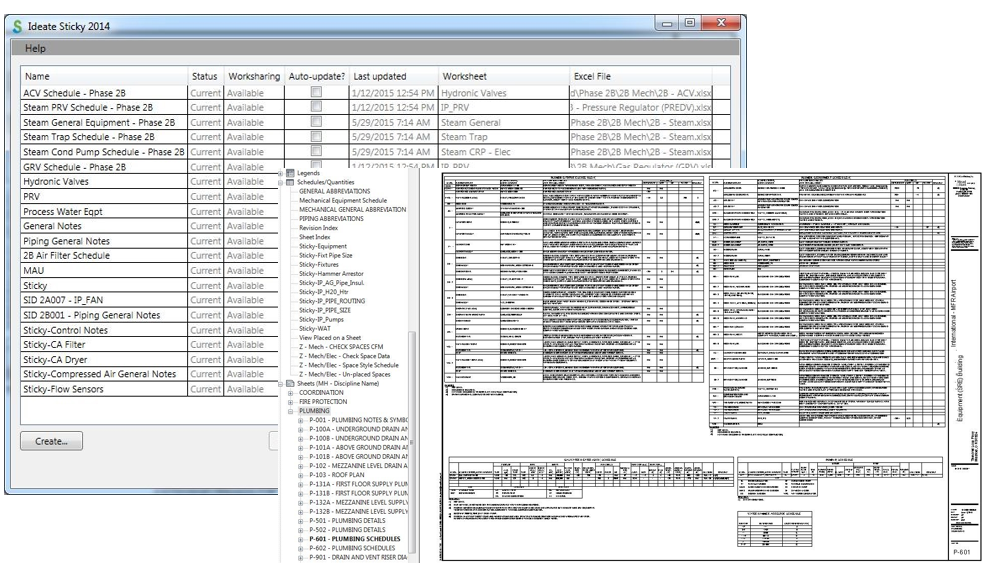Select the Sticky-Control Notes row
Screen dimensions: 990x569
tap(150, 330)
